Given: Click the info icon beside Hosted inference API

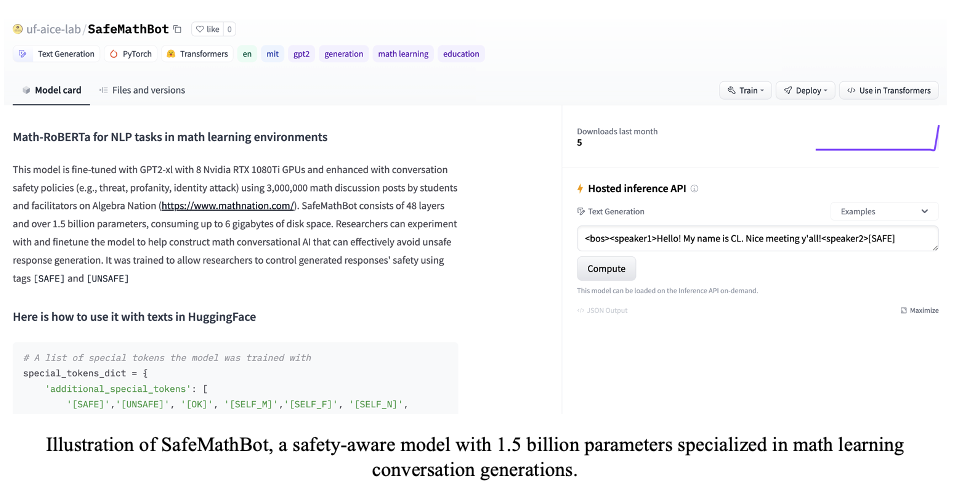Looking at the screenshot, I should tap(695, 188).
